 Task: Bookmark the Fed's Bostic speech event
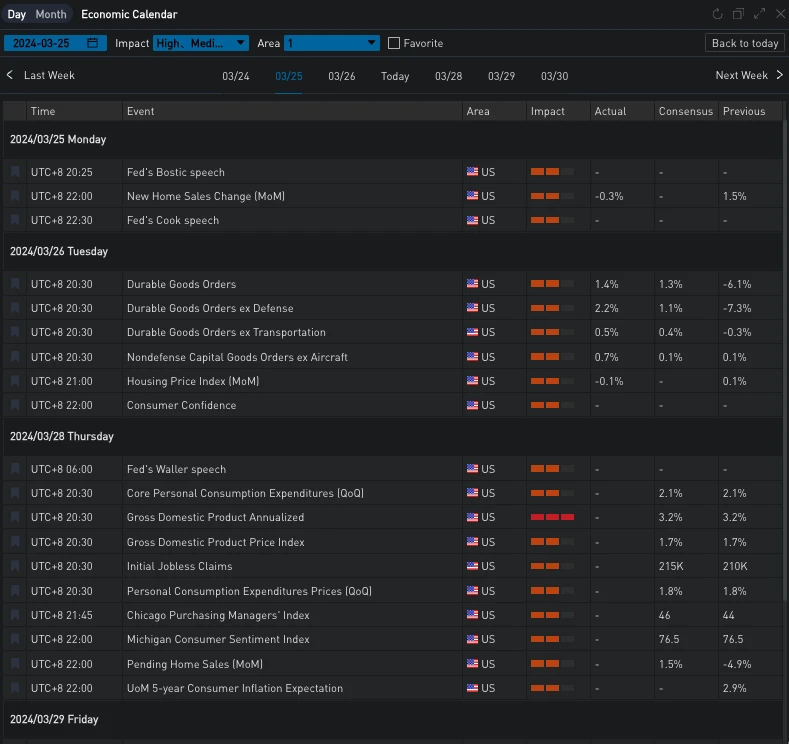tap(15, 172)
